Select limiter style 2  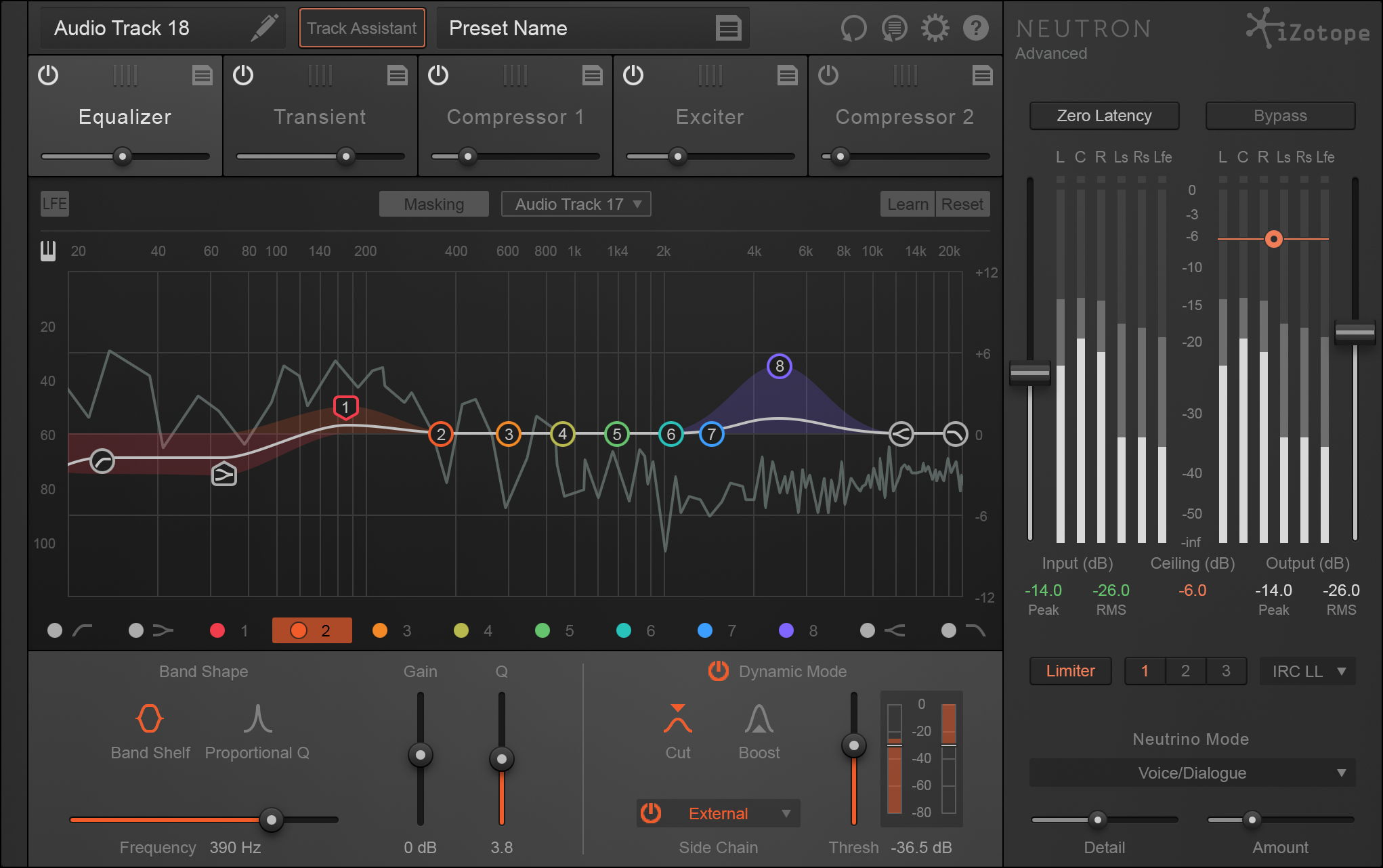[x=1186, y=671]
